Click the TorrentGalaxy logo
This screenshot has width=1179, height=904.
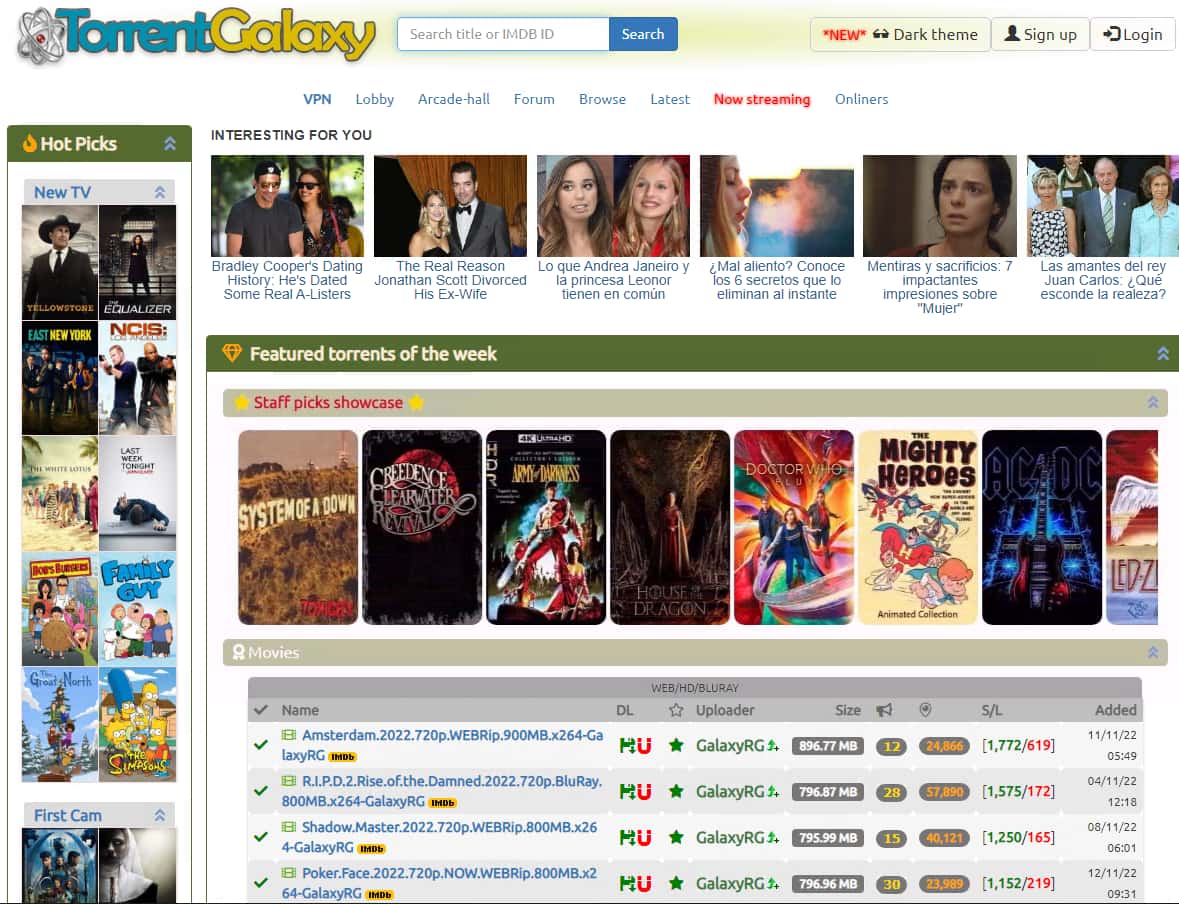[x=195, y=35]
